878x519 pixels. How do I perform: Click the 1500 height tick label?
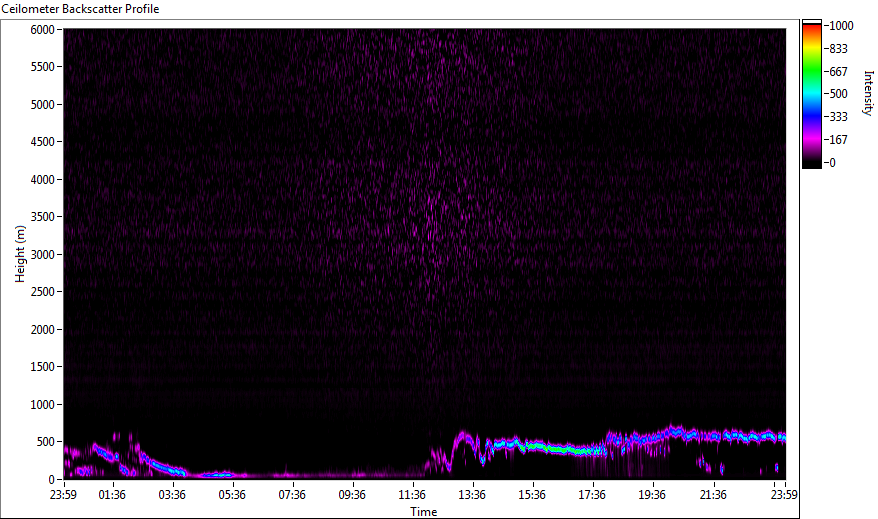43,367
